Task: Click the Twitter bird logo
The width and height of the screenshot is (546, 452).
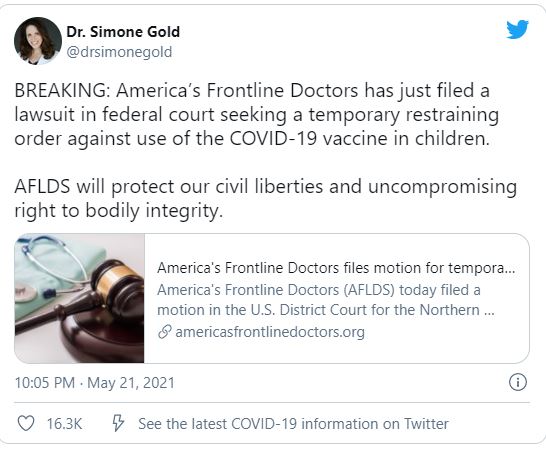Action: tap(517, 29)
